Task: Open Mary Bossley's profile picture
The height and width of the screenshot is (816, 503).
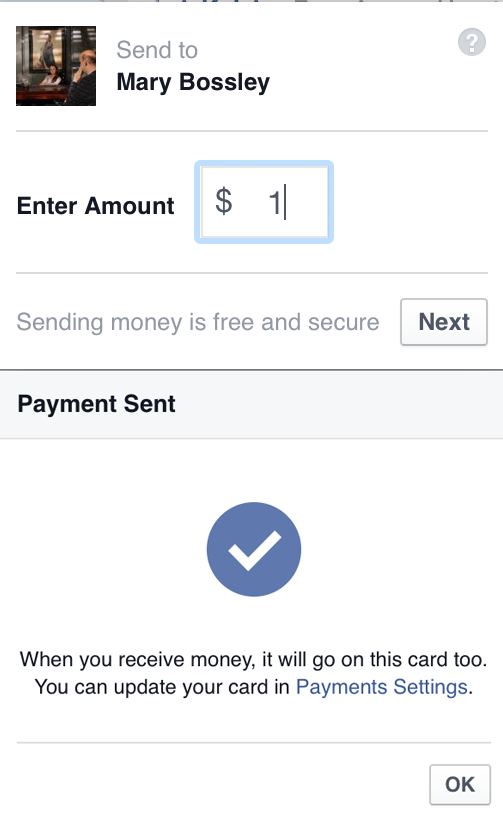Action: coord(56,66)
